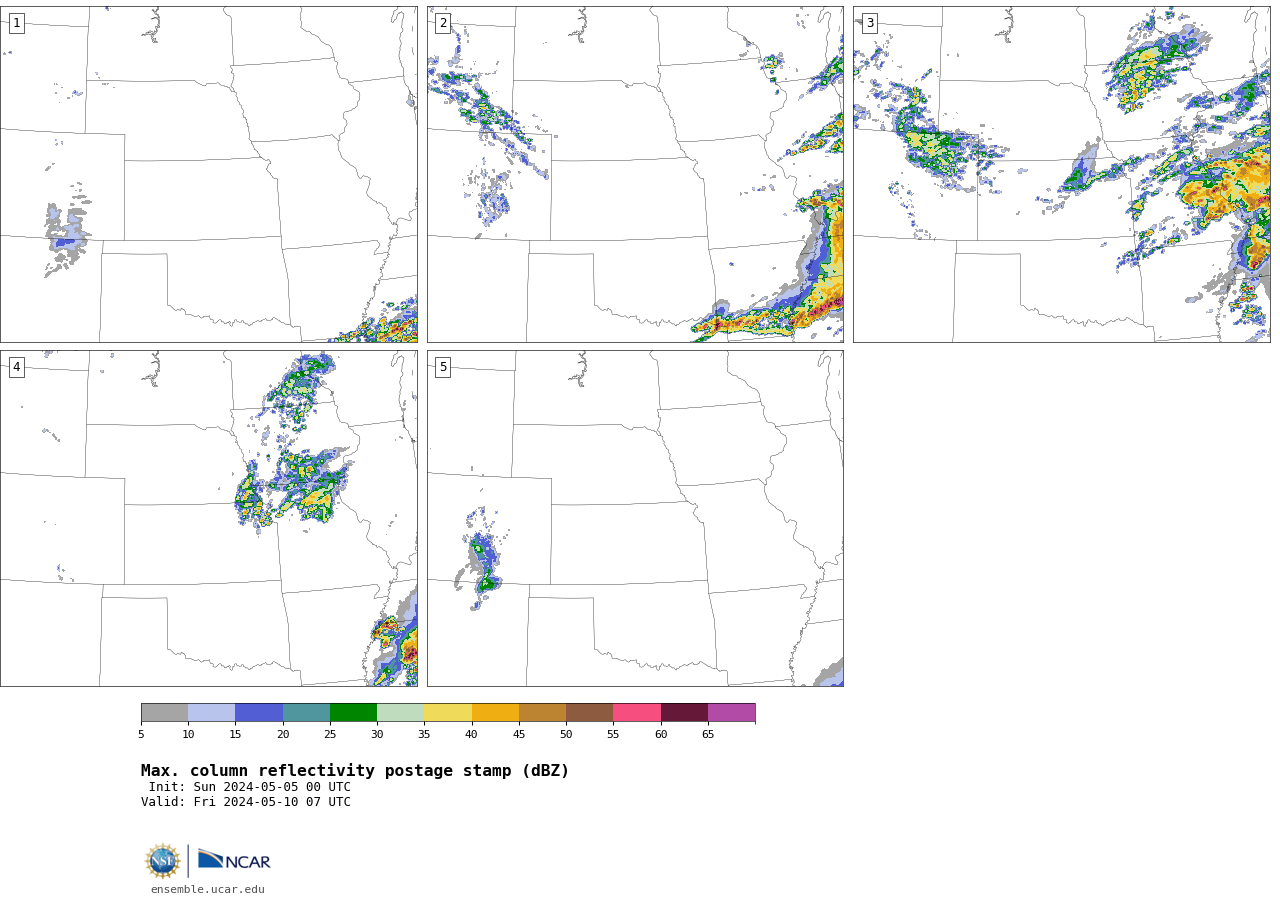Image resolution: width=1280 pixels, height=901 pixels.
Task: Click the teal 20-25 dBZ swatch
Action: [306, 713]
